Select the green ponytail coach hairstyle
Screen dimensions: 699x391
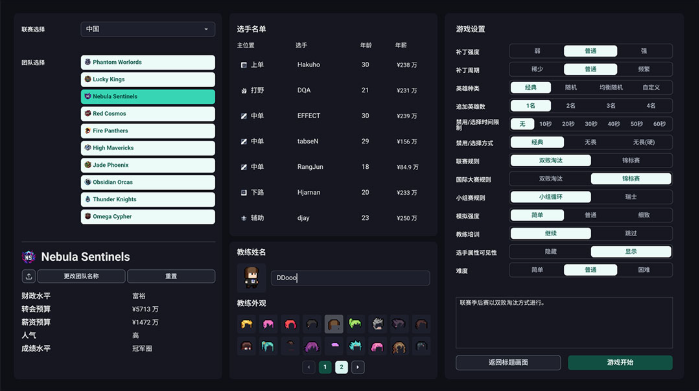click(x=355, y=324)
